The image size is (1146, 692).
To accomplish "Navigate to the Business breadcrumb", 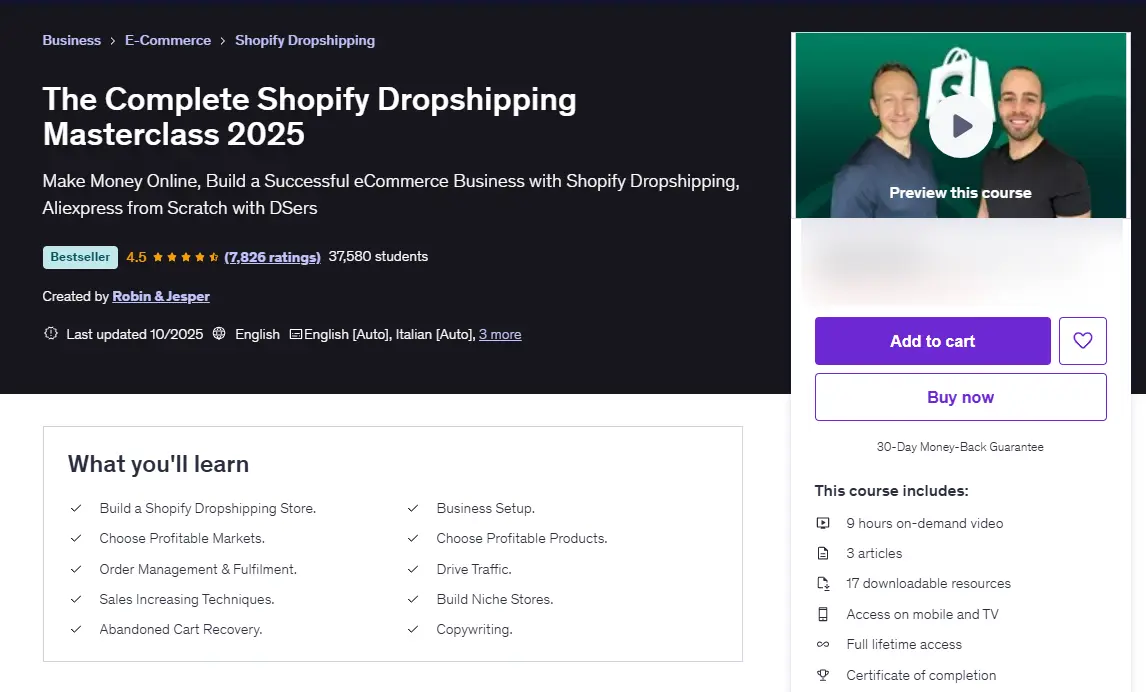I will click(x=71, y=40).
